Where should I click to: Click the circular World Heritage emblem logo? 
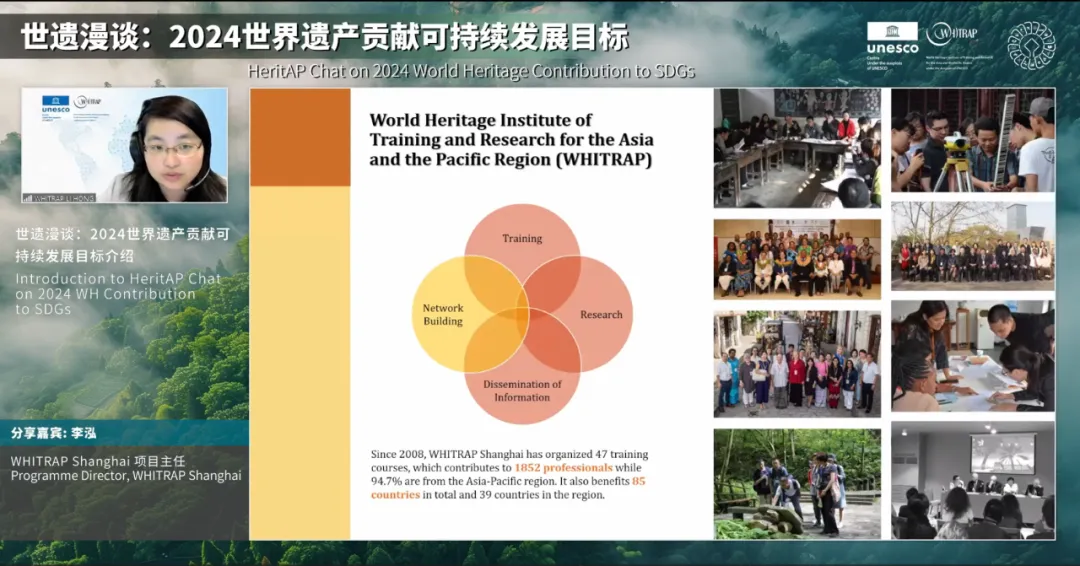[x=1031, y=45]
